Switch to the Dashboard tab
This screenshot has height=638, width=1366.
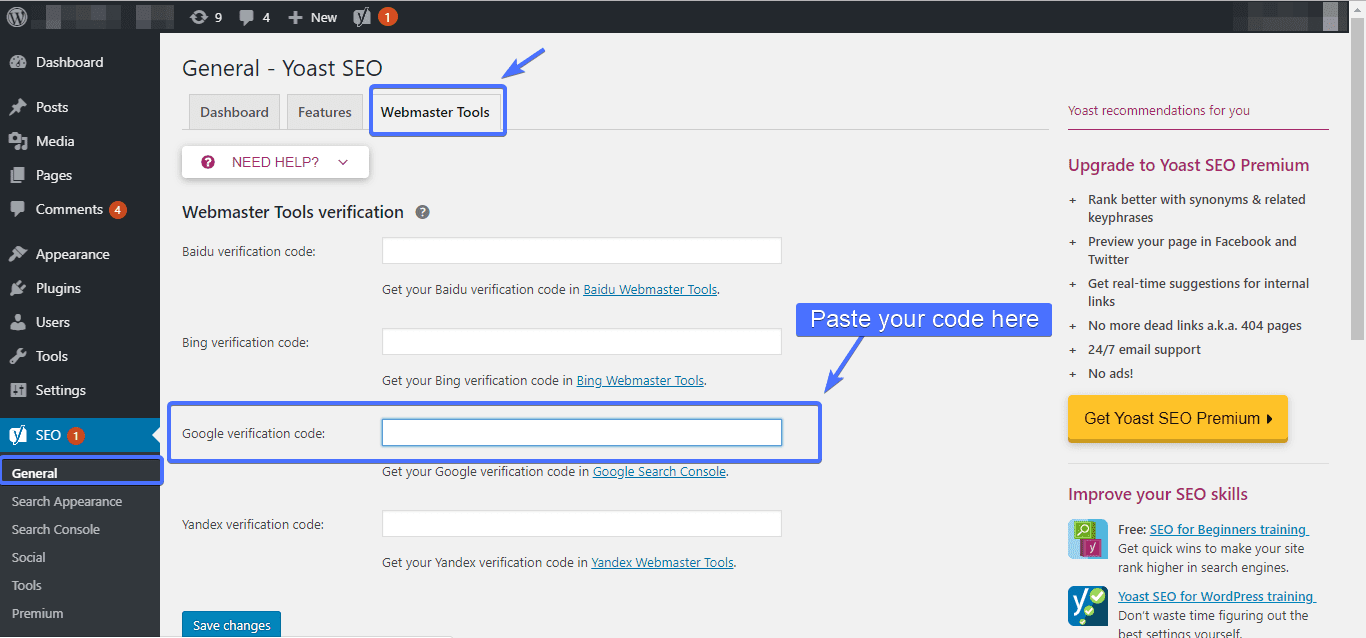click(x=234, y=112)
